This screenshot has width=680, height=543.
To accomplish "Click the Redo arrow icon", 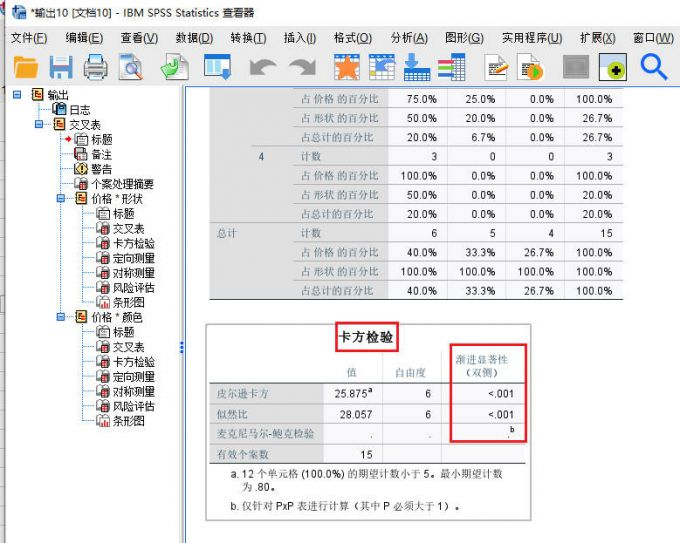I will coord(301,68).
